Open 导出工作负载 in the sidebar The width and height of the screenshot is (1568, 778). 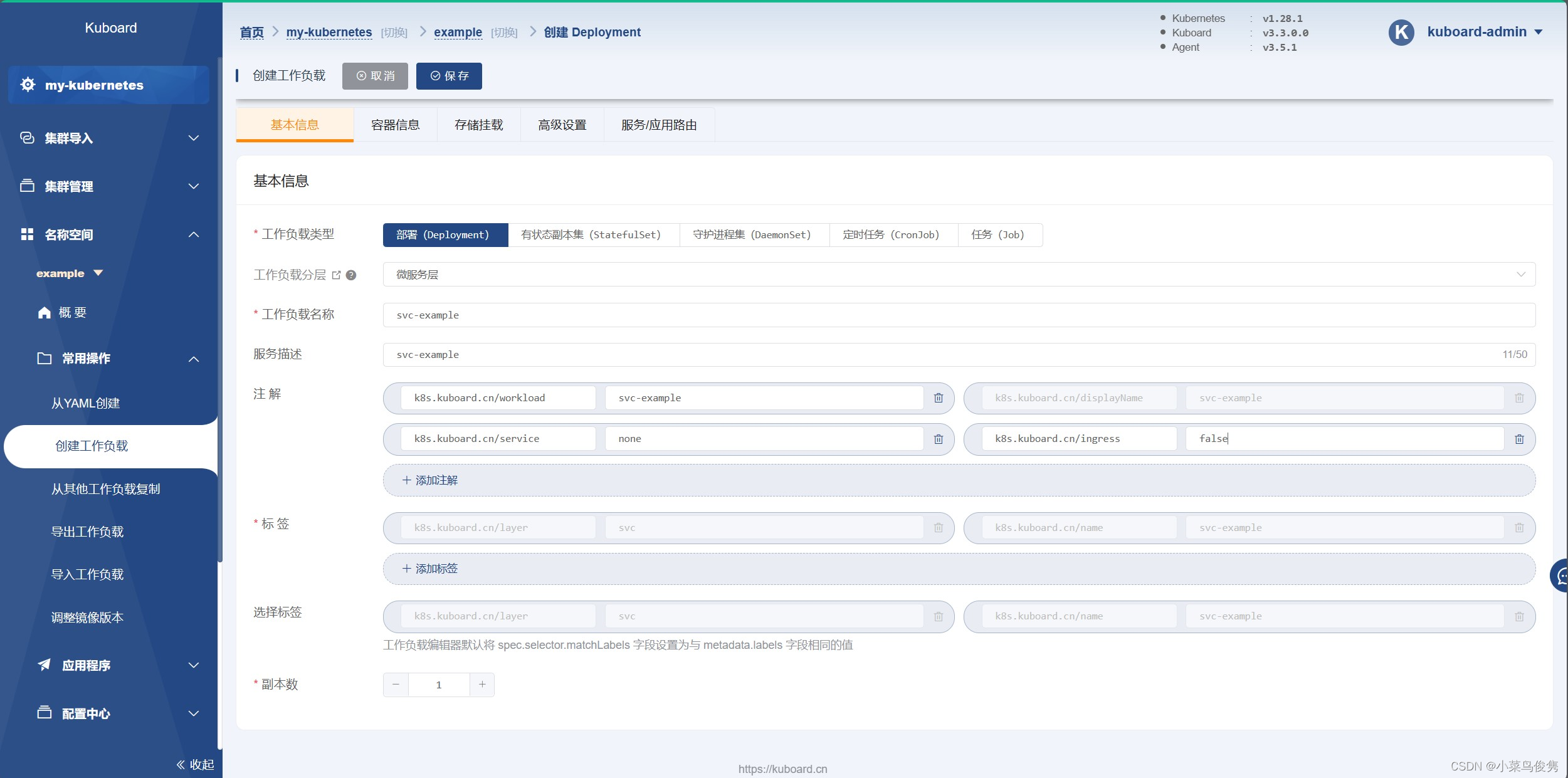tap(88, 532)
